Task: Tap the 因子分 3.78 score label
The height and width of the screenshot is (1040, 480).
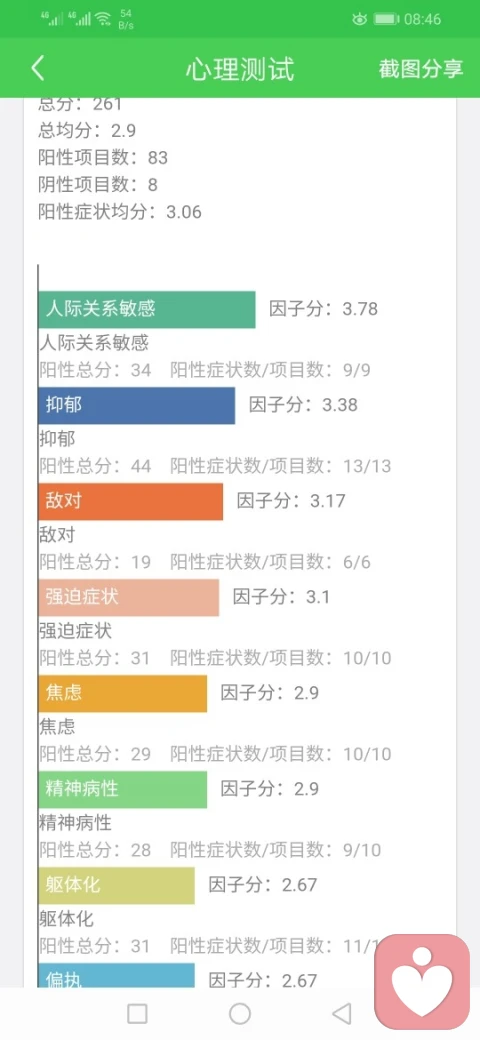Action: point(324,309)
